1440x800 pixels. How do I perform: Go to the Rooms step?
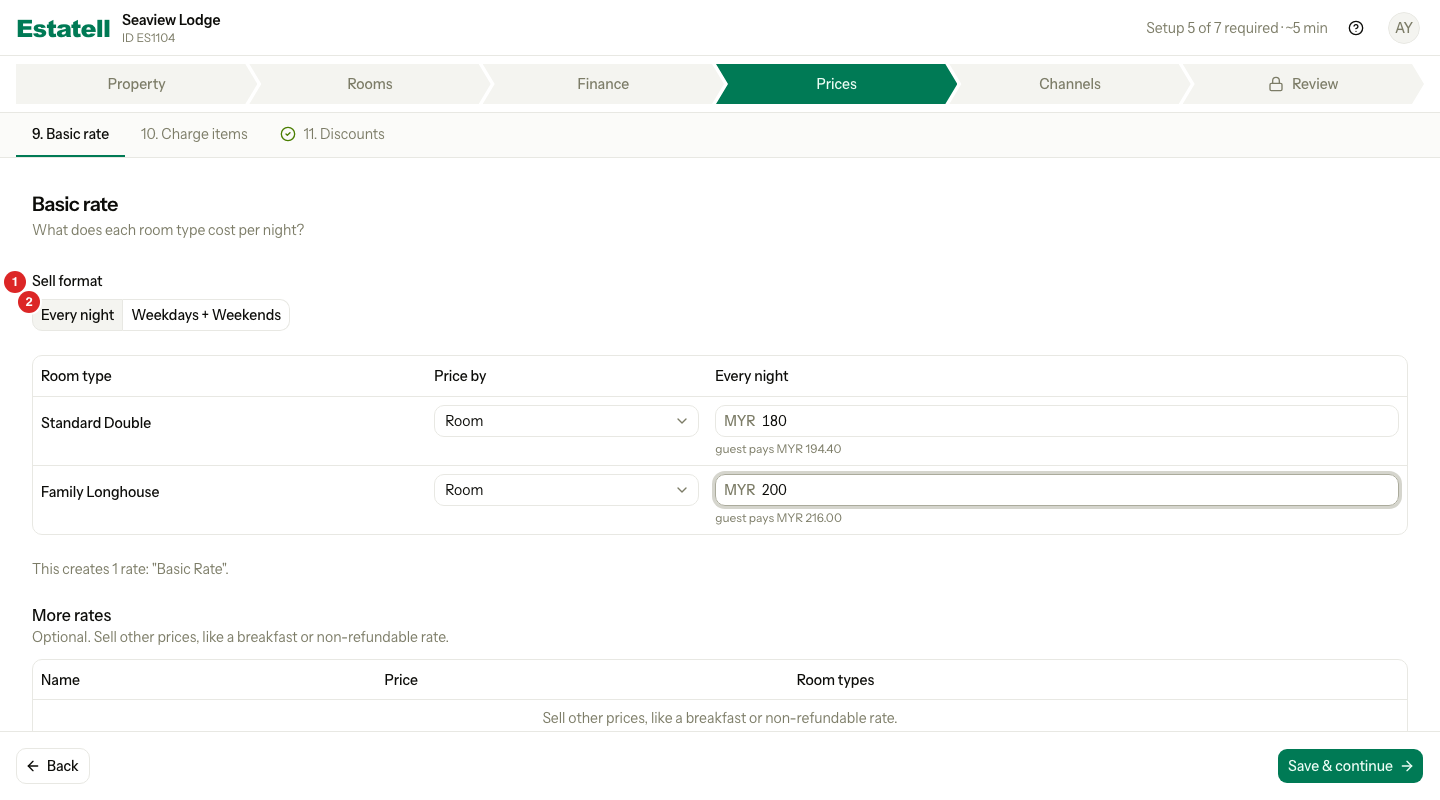[370, 84]
